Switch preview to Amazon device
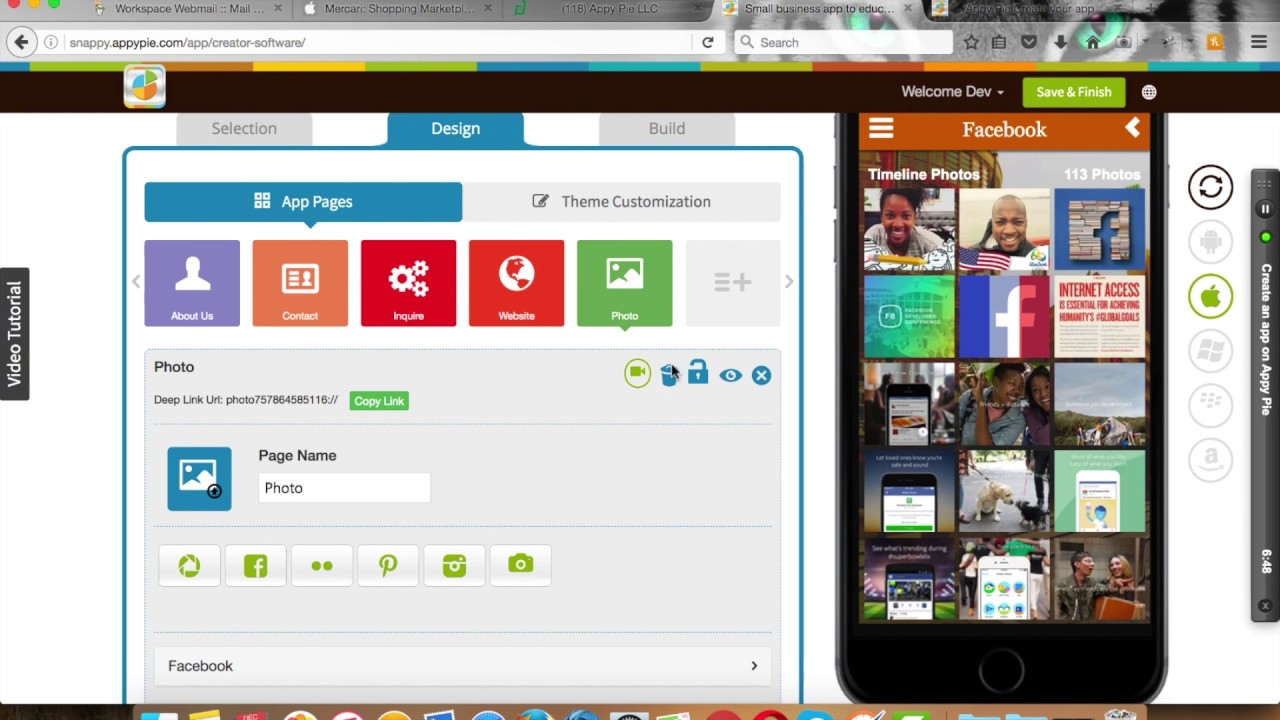The width and height of the screenshot is (1280, 720). (1210, 460)
